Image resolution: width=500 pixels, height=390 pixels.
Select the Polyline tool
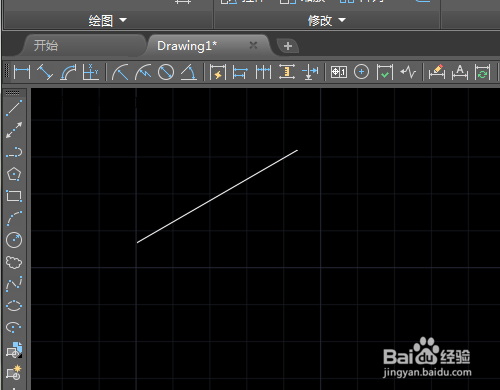coord(14,152)
